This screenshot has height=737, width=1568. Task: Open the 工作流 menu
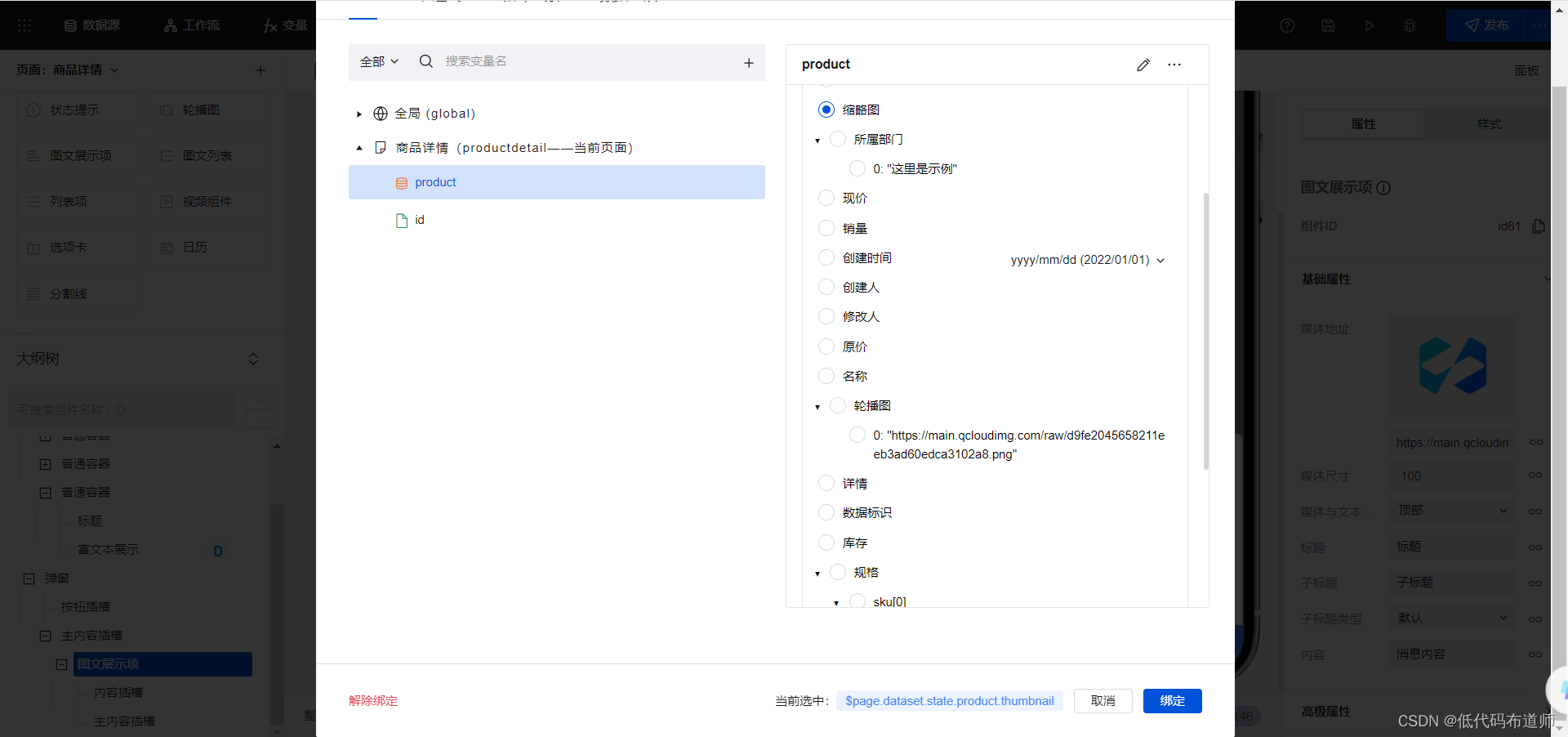(192, 25)
